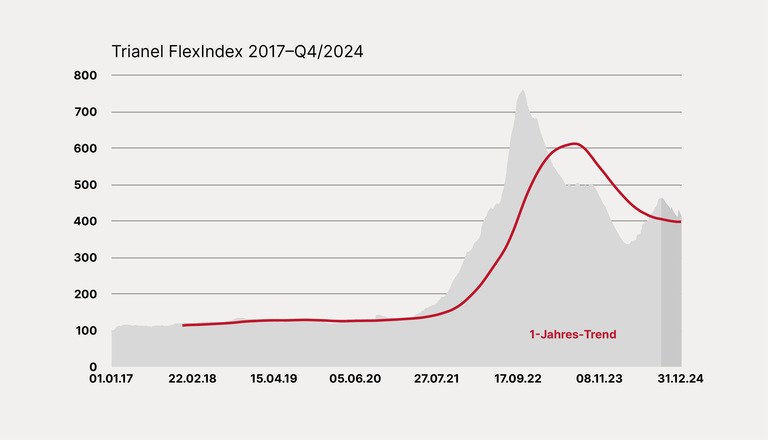Click the y-axis label '100'
This screenshot has height=440, width=768.
(86, 330)
